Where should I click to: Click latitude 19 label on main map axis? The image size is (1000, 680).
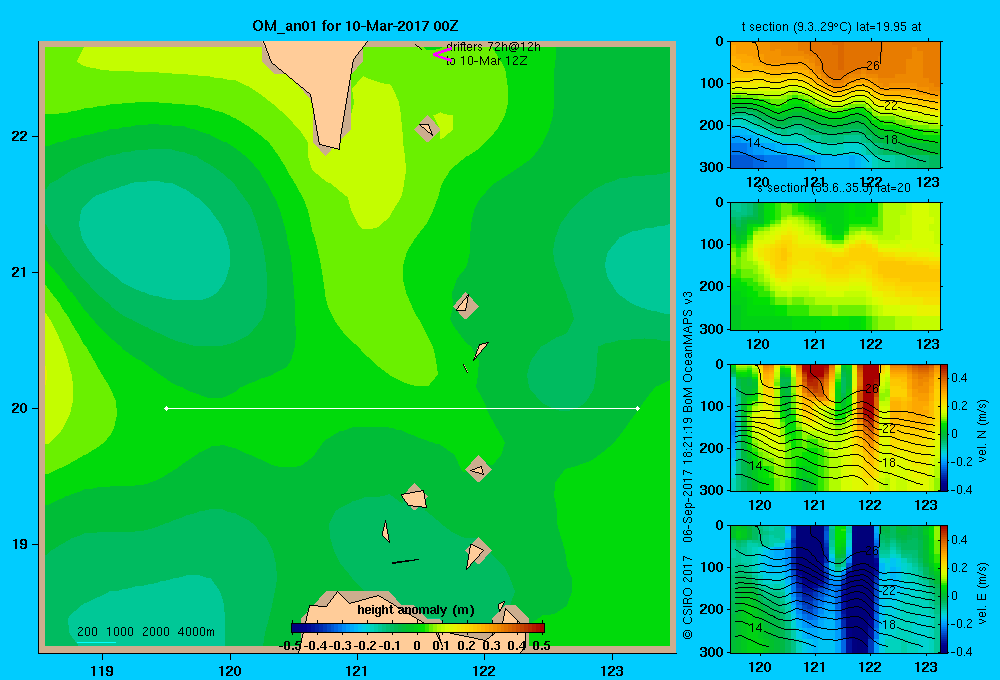point(20,544)
